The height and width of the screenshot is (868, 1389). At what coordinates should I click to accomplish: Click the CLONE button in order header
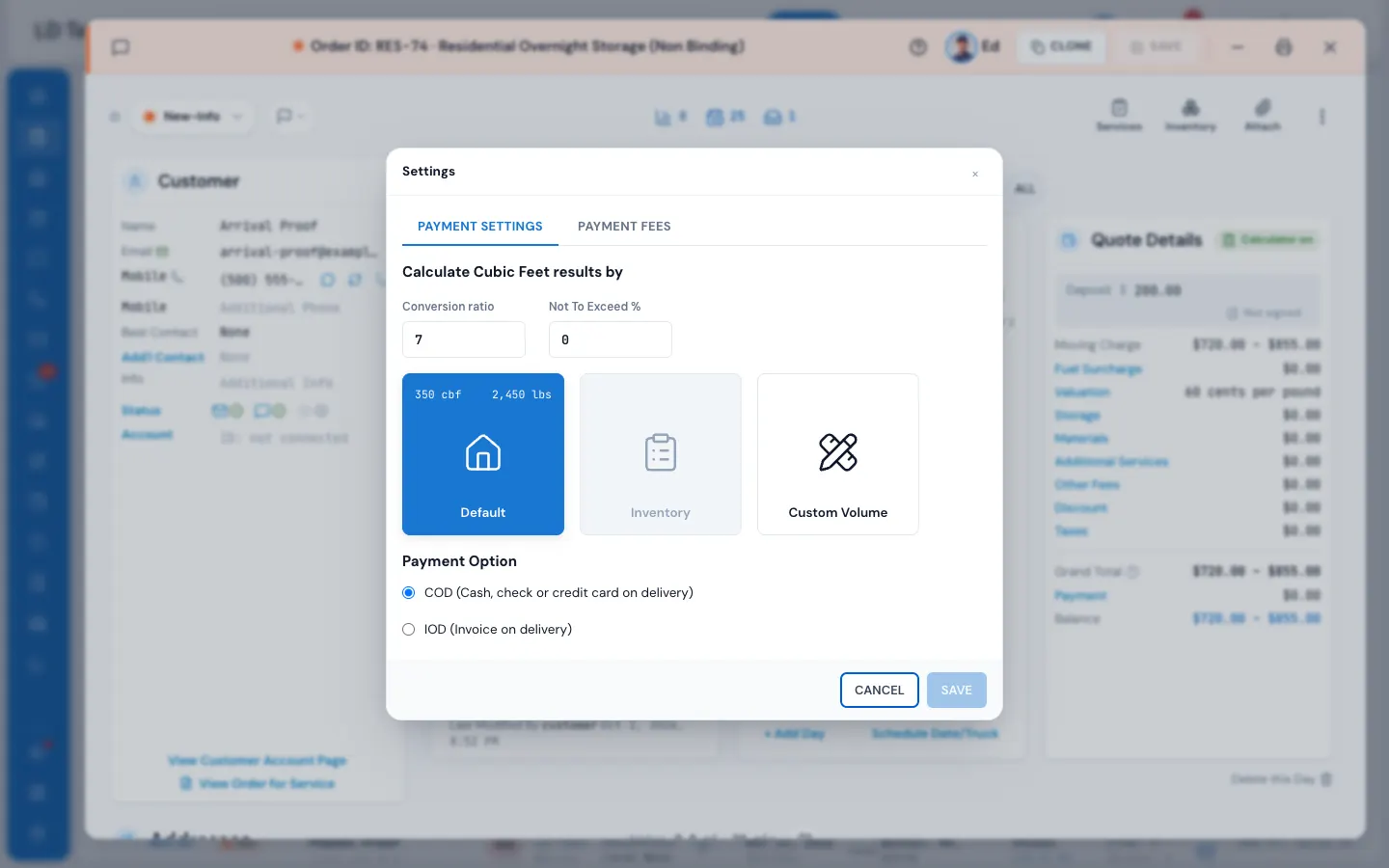[x=1061, y=46]
